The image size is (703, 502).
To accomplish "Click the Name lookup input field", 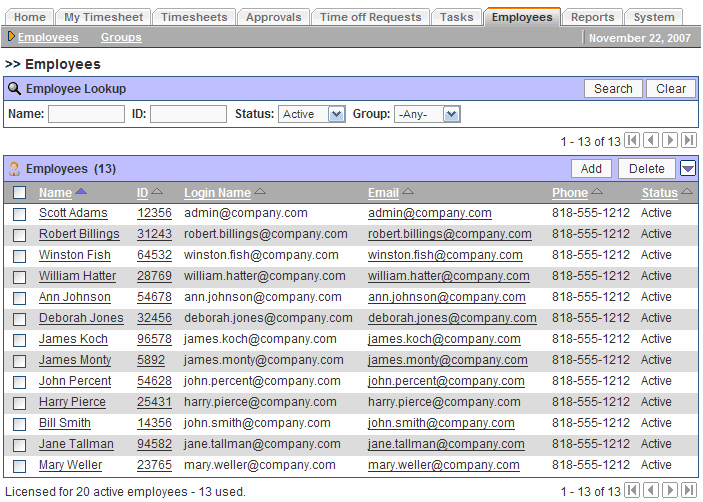I will click(x=86, y=114).
